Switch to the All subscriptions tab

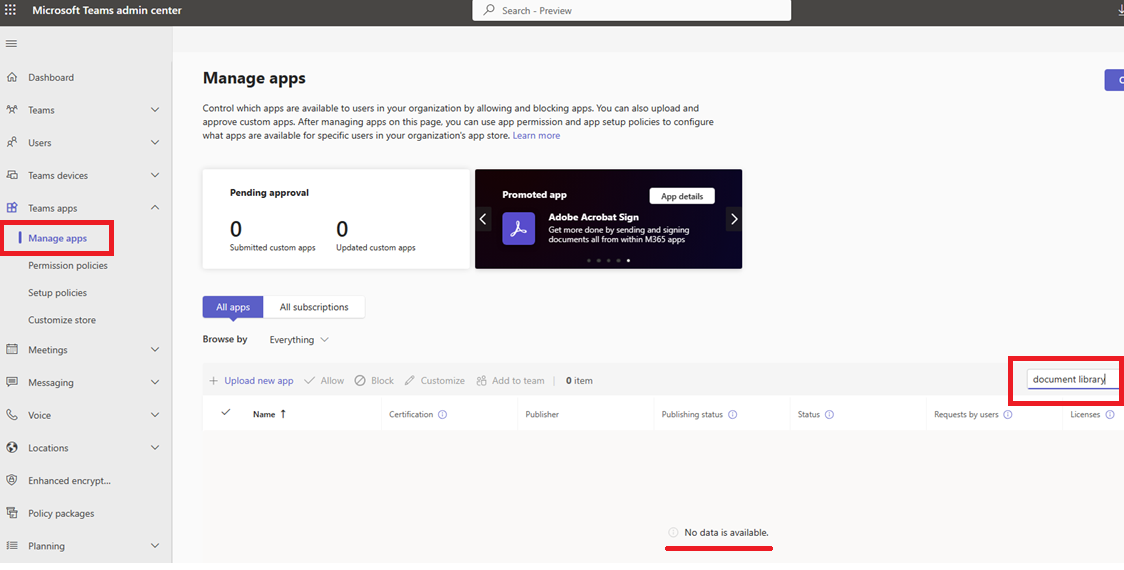click(x=314, y=307)
